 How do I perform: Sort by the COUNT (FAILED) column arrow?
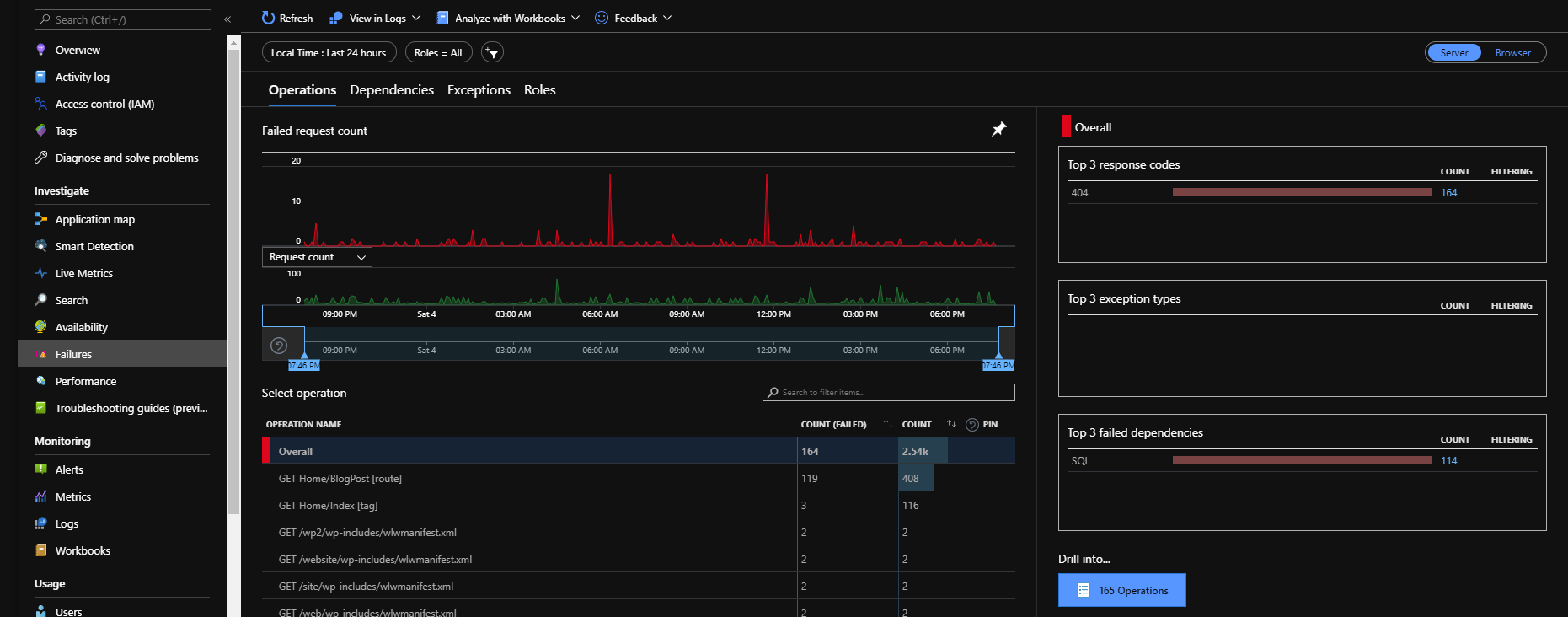tap(886, 423)
